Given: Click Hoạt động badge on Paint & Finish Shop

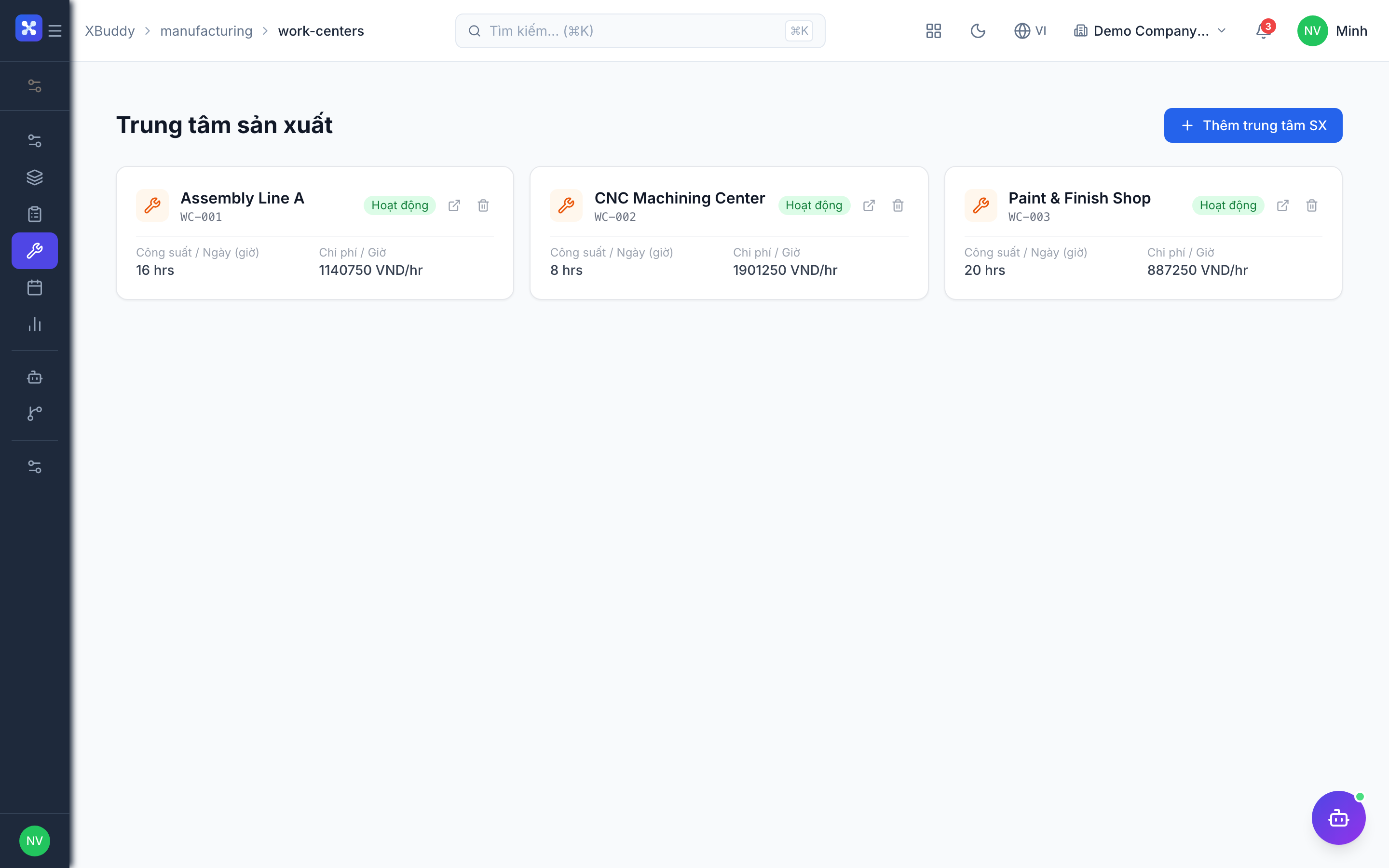Looking at the screenshot, I should click(1228, 205).
